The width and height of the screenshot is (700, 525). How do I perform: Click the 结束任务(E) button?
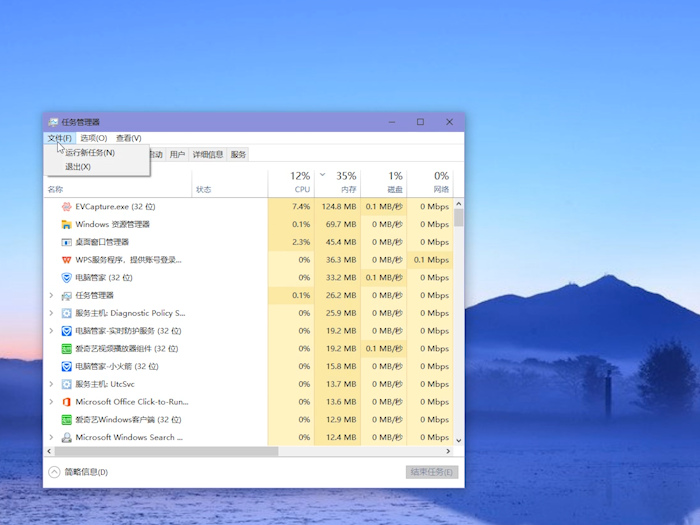coord(432,472)
